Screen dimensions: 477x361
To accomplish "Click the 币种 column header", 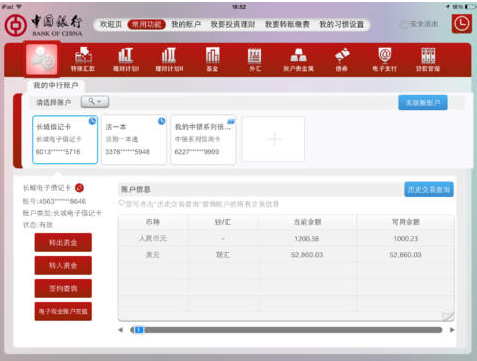I will [x=153, y=222].
